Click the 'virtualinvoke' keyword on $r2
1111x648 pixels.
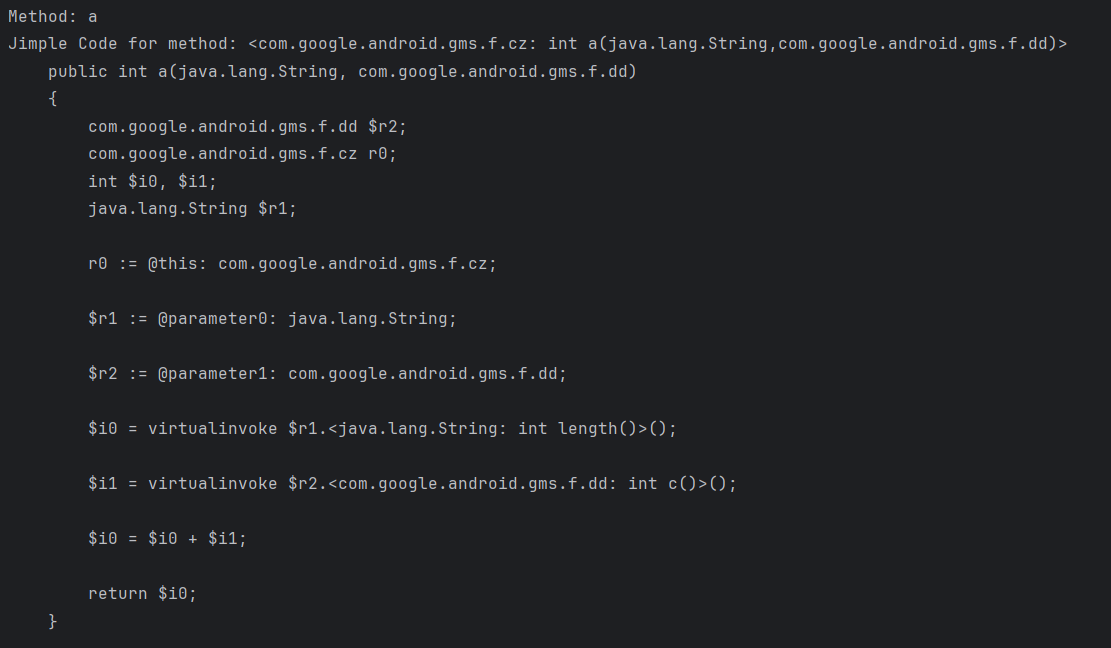pos(212,484)
